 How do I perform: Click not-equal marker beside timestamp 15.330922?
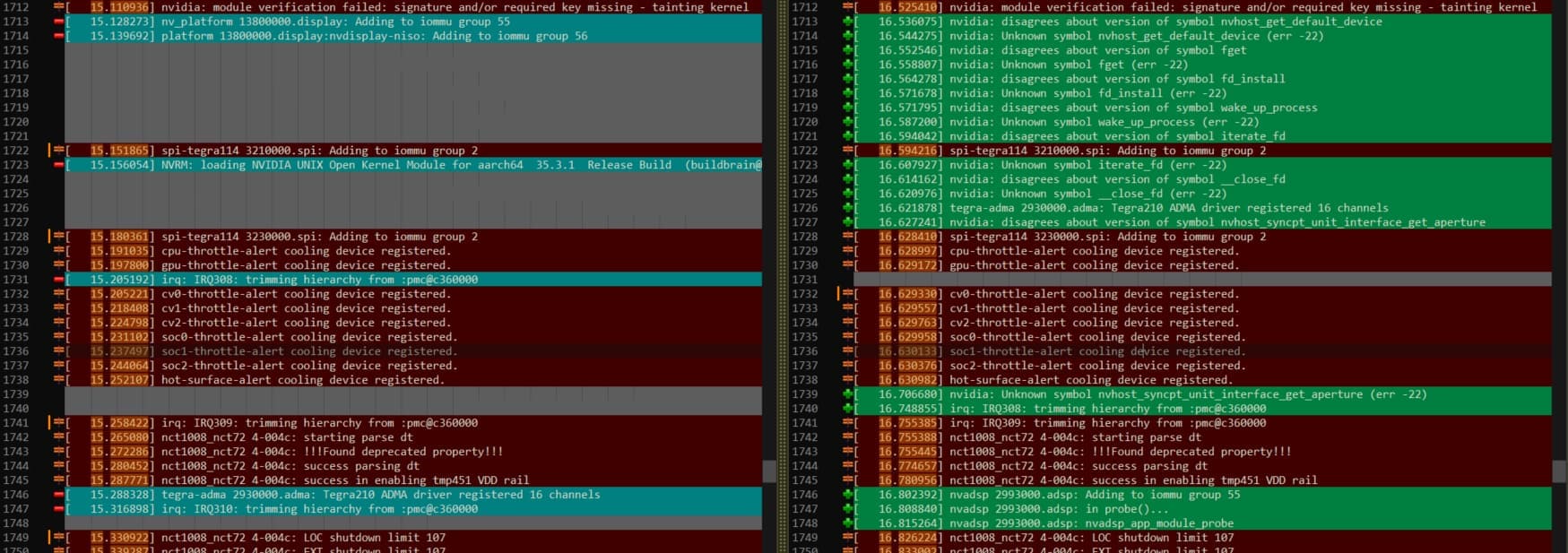[x=58, y=538]
